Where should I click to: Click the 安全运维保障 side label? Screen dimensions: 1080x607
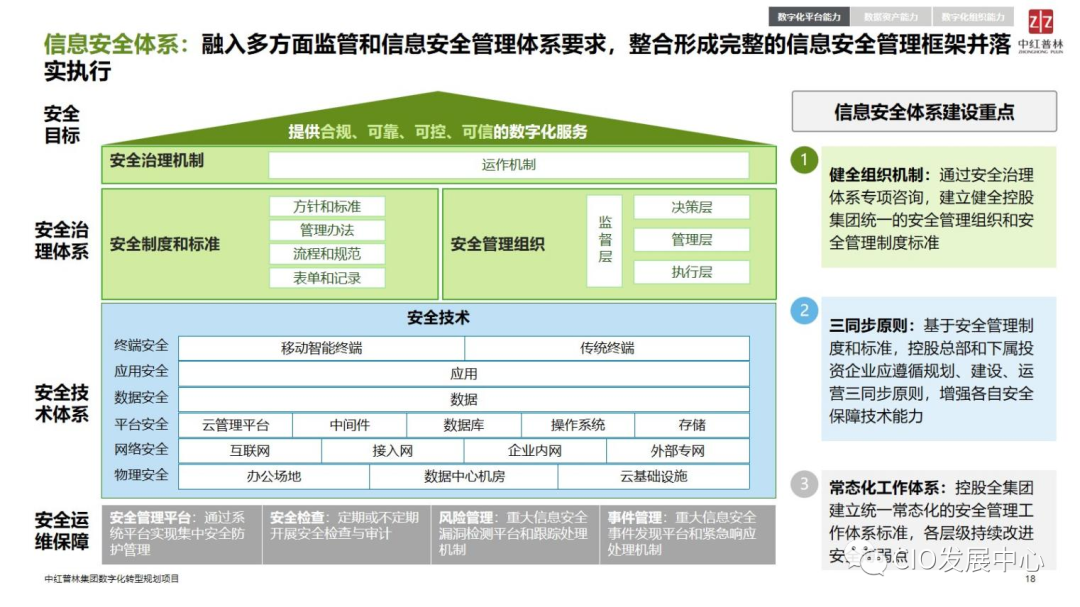pos(62,531)
